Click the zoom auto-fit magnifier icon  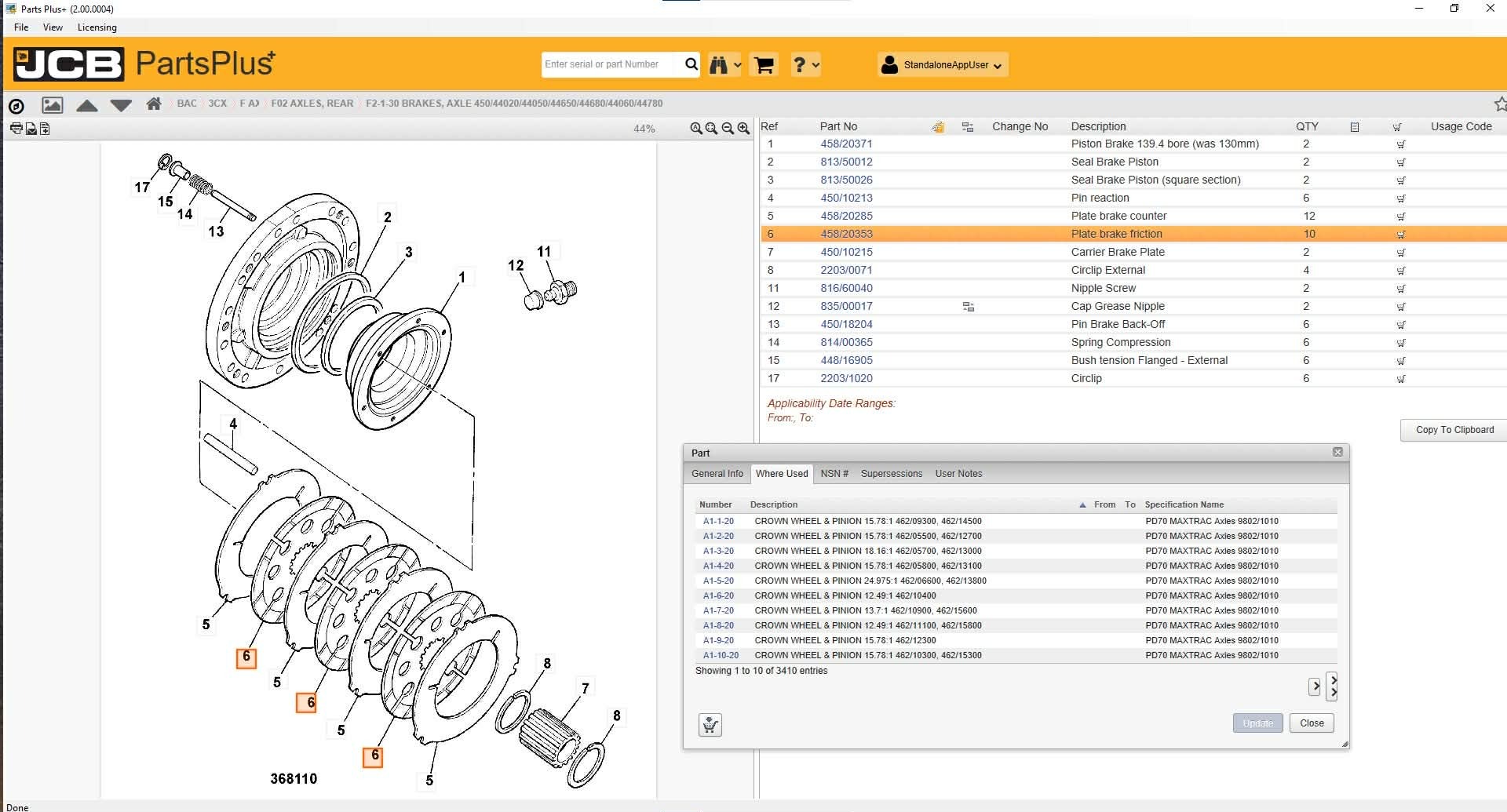click(x=696, y=129)
